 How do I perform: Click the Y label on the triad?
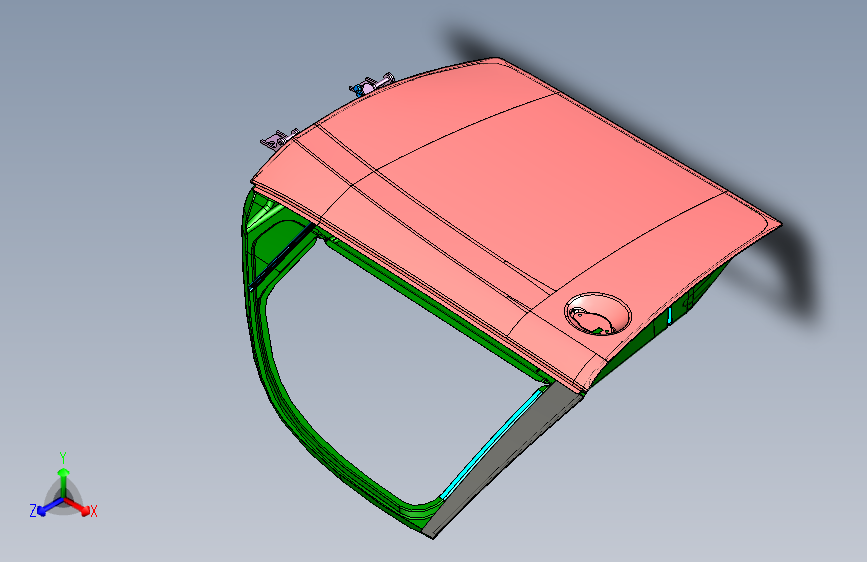pyautogui.click(x=63, y=458)
